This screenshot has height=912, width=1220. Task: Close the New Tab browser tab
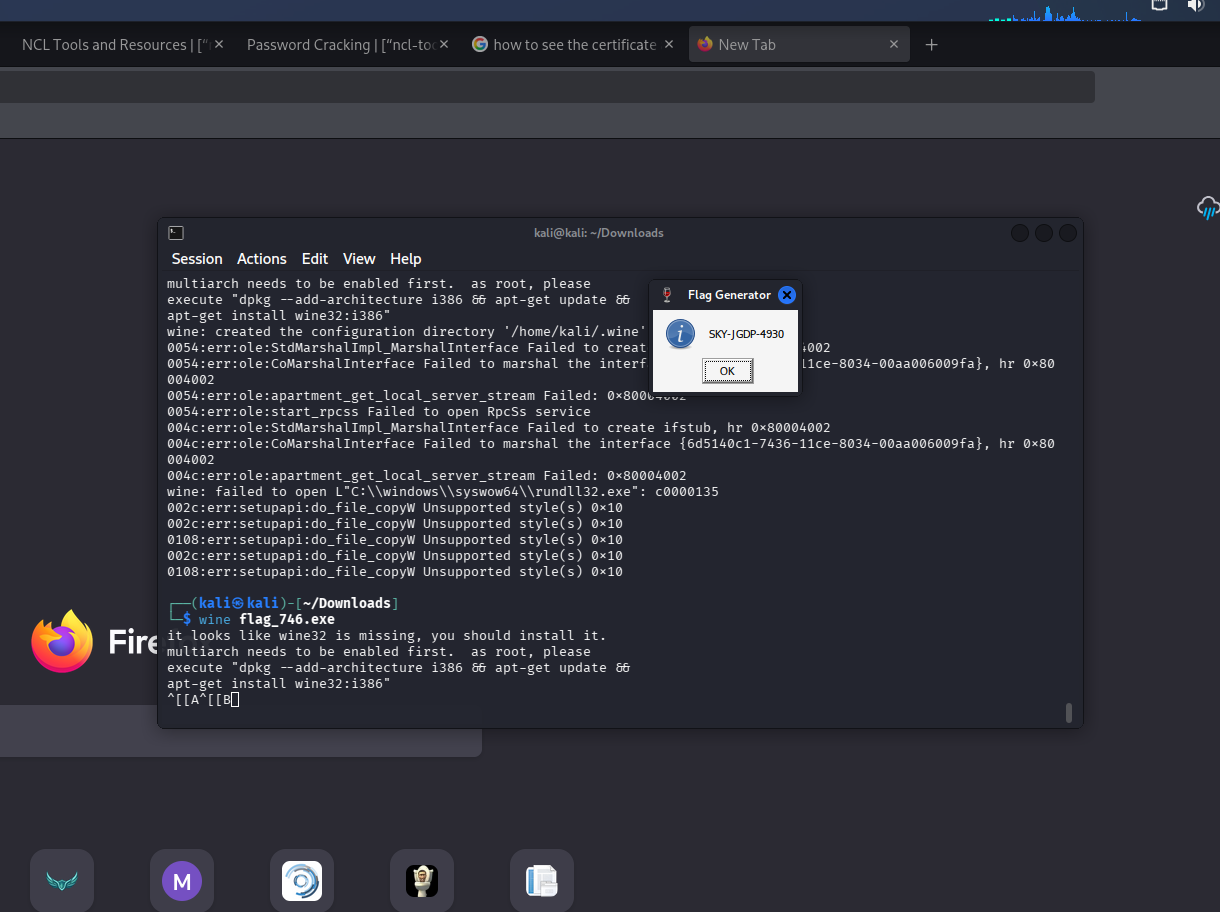(x=895, y=45)
